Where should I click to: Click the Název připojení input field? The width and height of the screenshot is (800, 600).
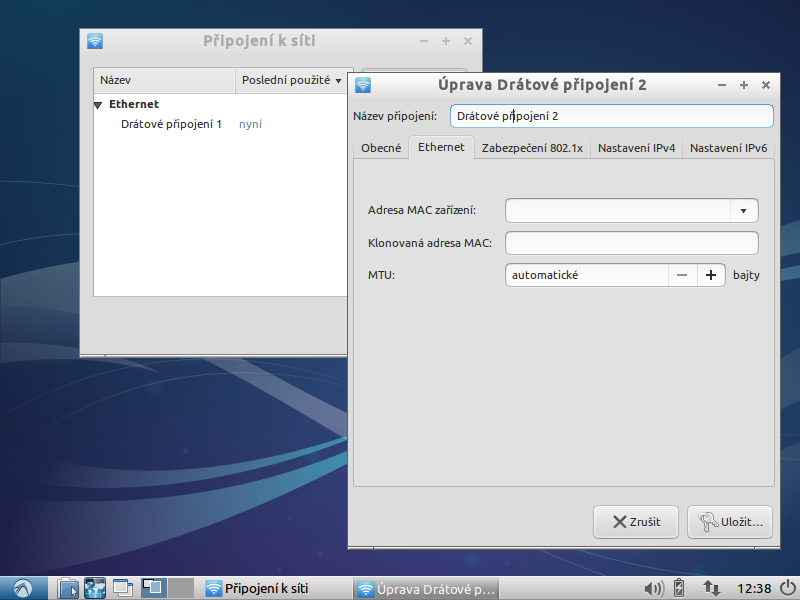point(611,115)
